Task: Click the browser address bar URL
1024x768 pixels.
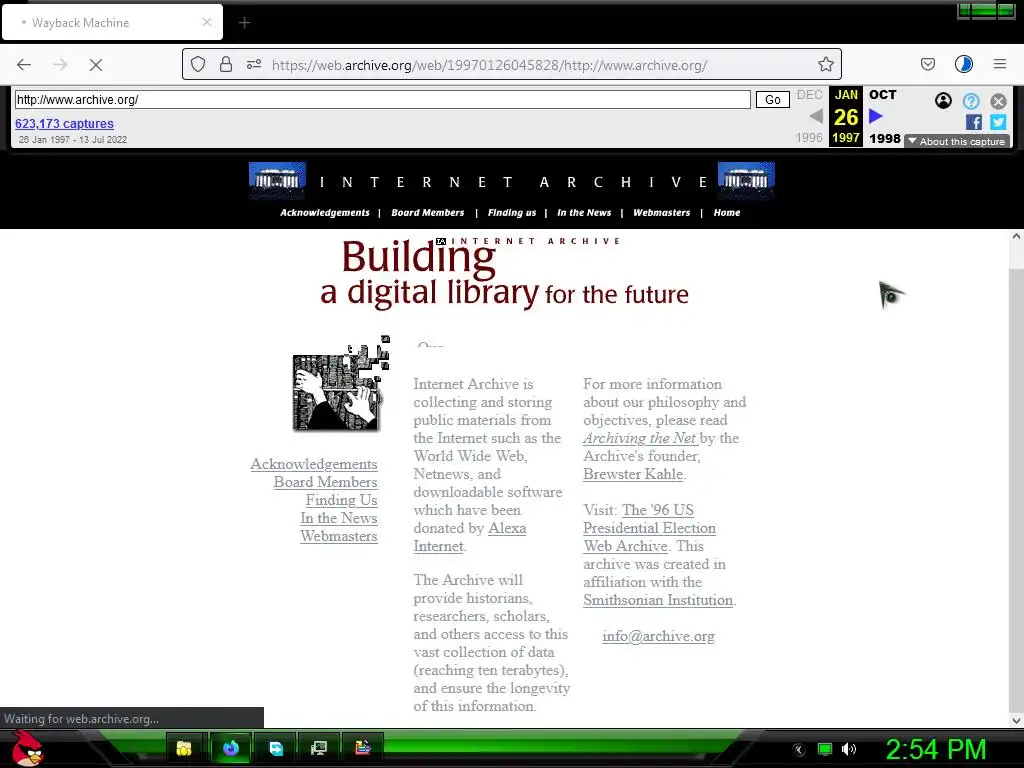Action: 489,65
